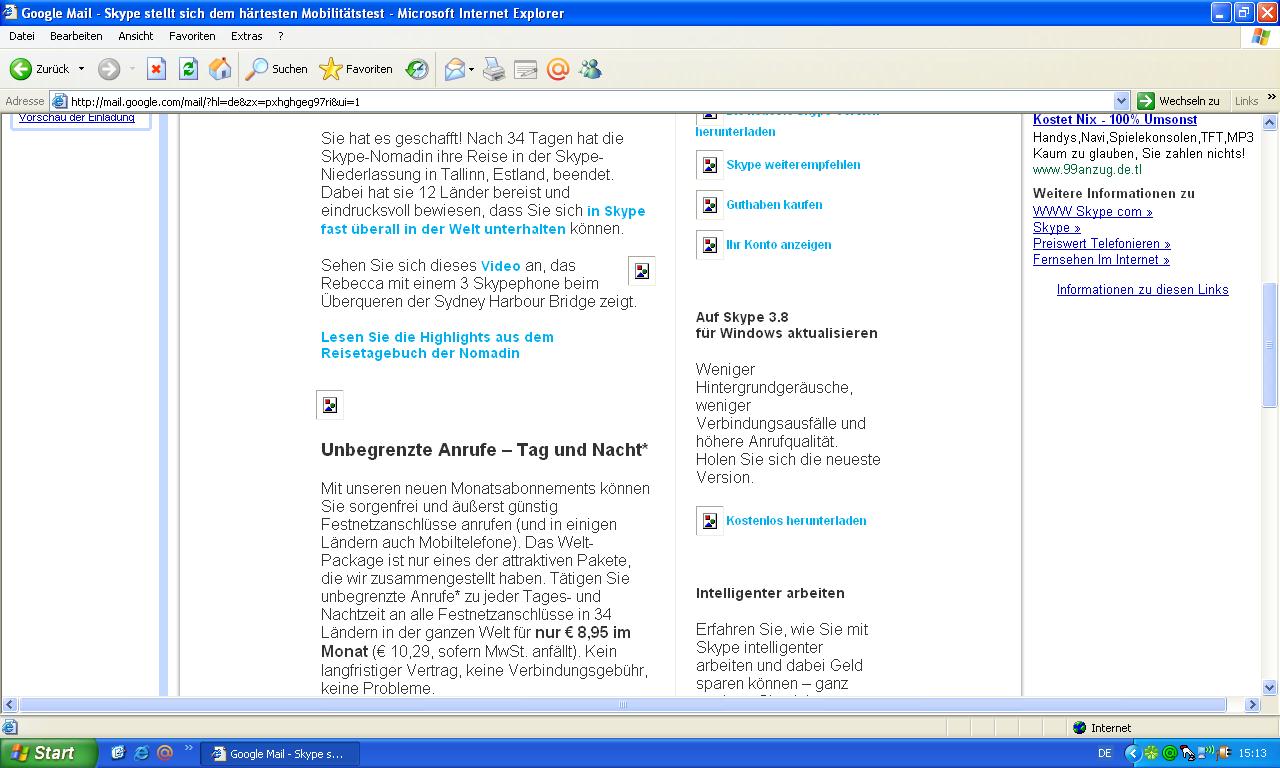Click the Ihr Konto anzeigen link
The height and width of the screenshot is (768, 1280).
(778, 245)
